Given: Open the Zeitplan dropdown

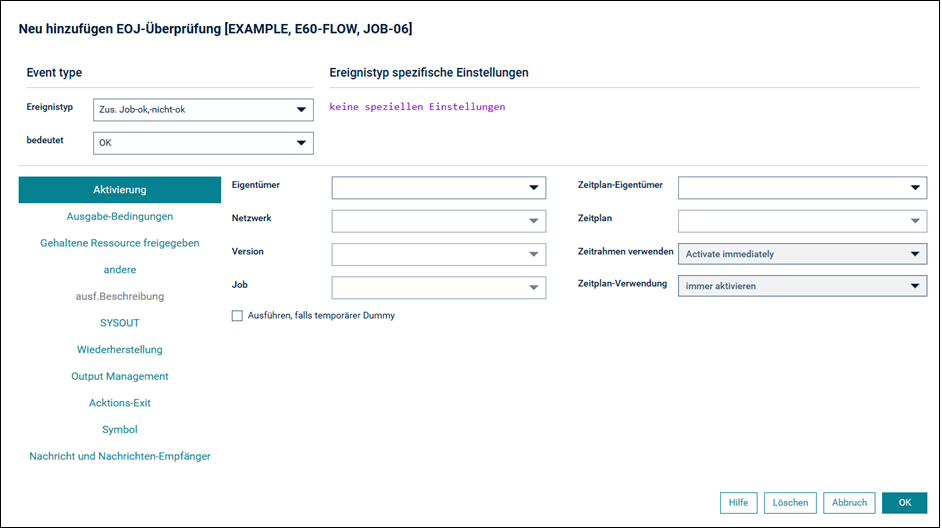Looking at the screenshot, I should [802, 221].
